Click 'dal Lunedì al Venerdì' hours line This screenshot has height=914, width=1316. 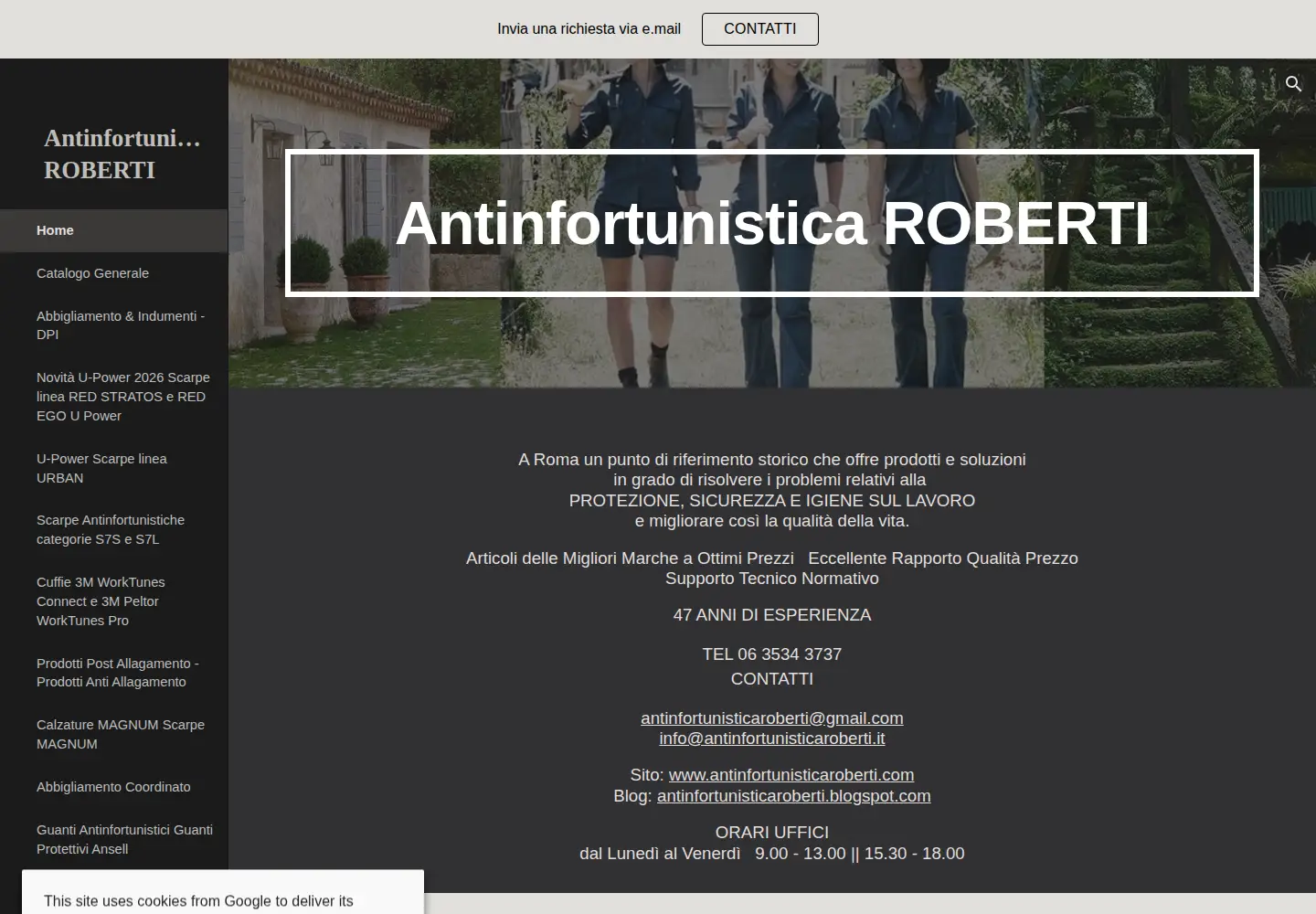(x=771, y=854)
